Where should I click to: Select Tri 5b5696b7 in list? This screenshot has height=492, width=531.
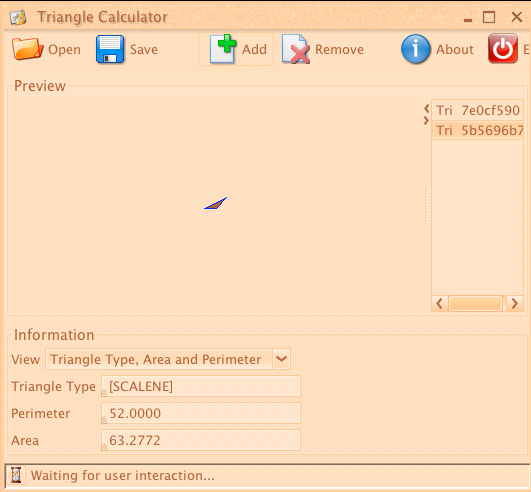pos(477,130)
